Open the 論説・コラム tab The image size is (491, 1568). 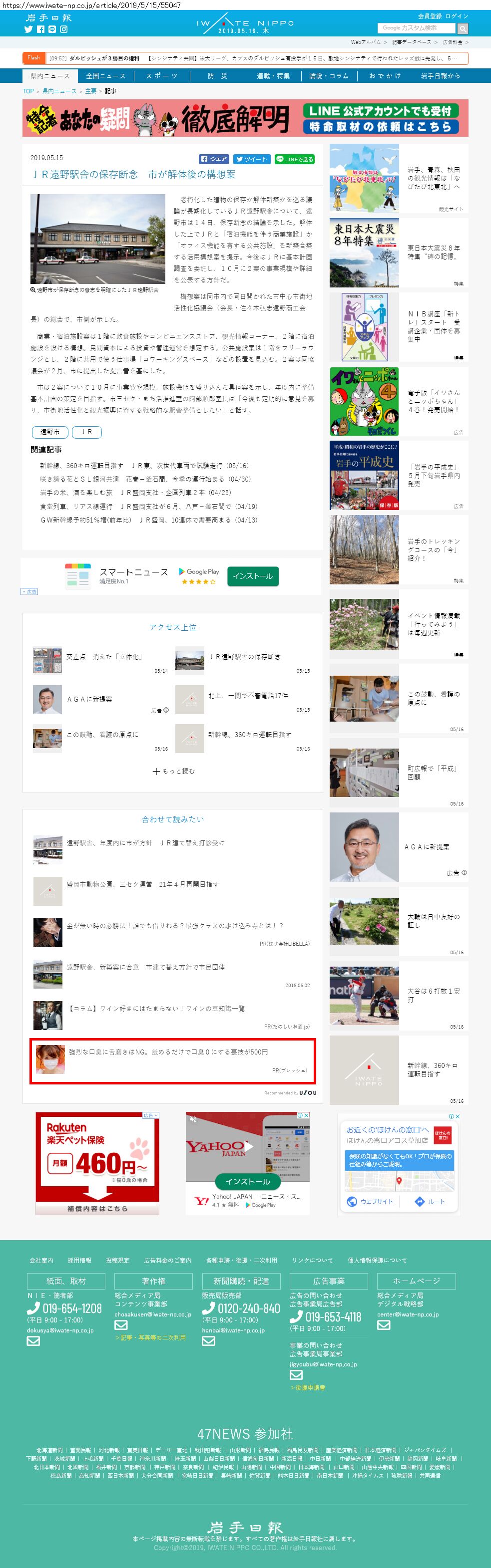click(x=329, y=76)
